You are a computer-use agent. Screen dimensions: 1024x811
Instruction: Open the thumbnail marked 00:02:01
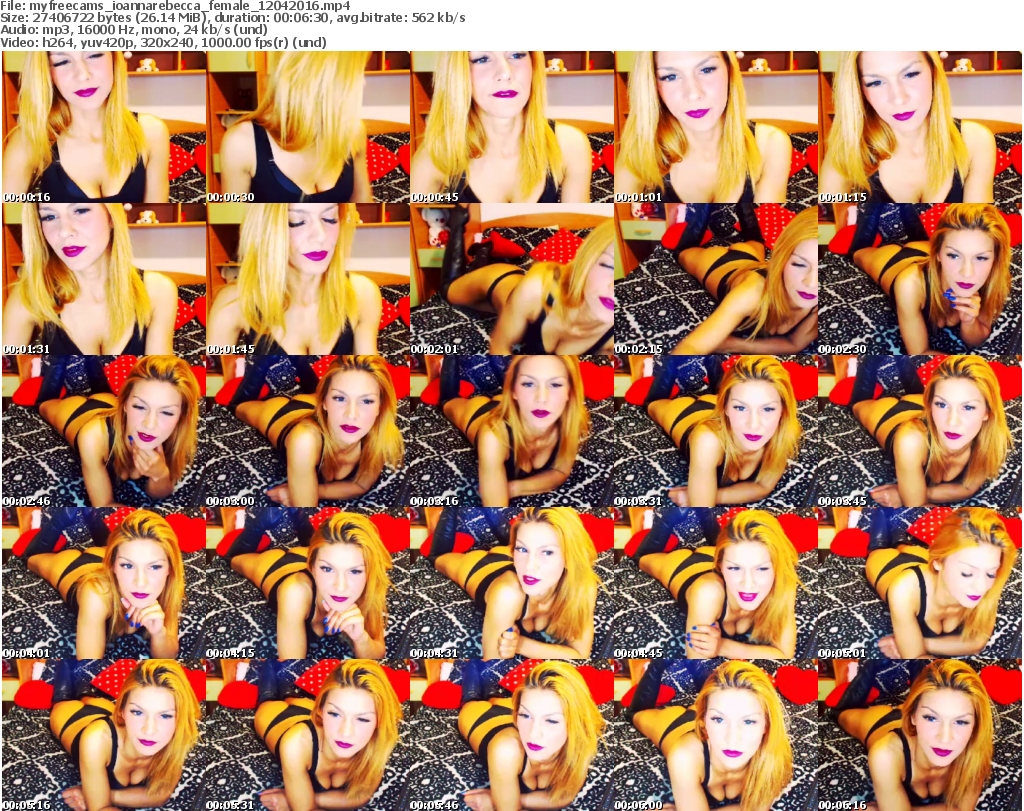pos(511,279)
